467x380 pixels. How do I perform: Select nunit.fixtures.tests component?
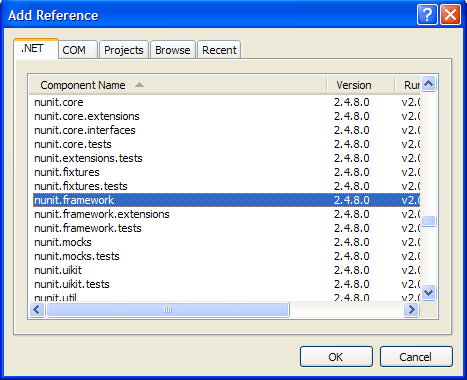point(81,186)
